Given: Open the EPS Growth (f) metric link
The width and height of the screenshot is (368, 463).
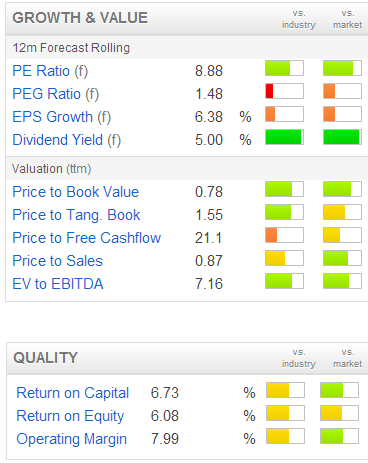Looking at the screenshot, I should tap(61, 117).
